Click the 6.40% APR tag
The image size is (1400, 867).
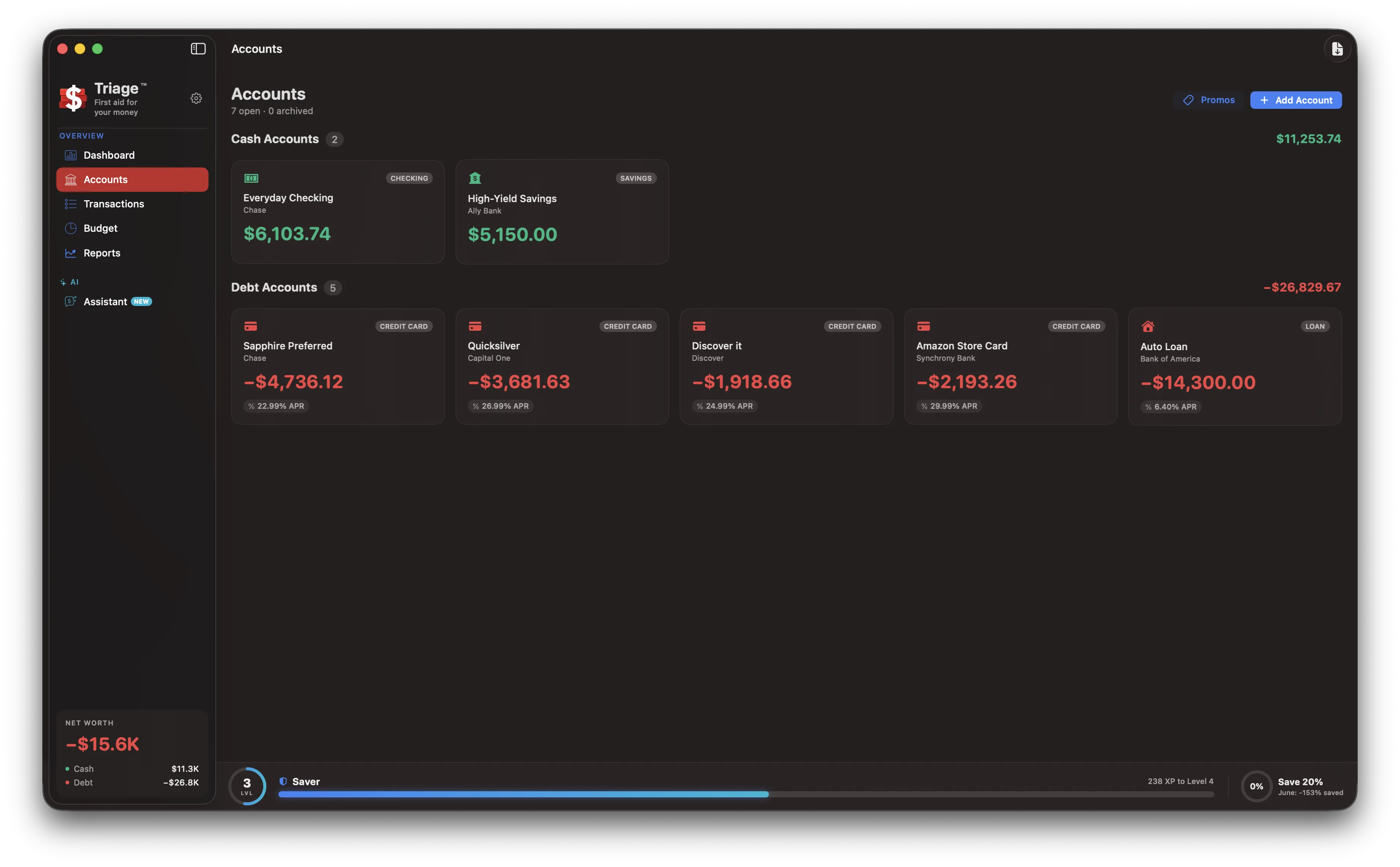click(x=1171, y=406)
